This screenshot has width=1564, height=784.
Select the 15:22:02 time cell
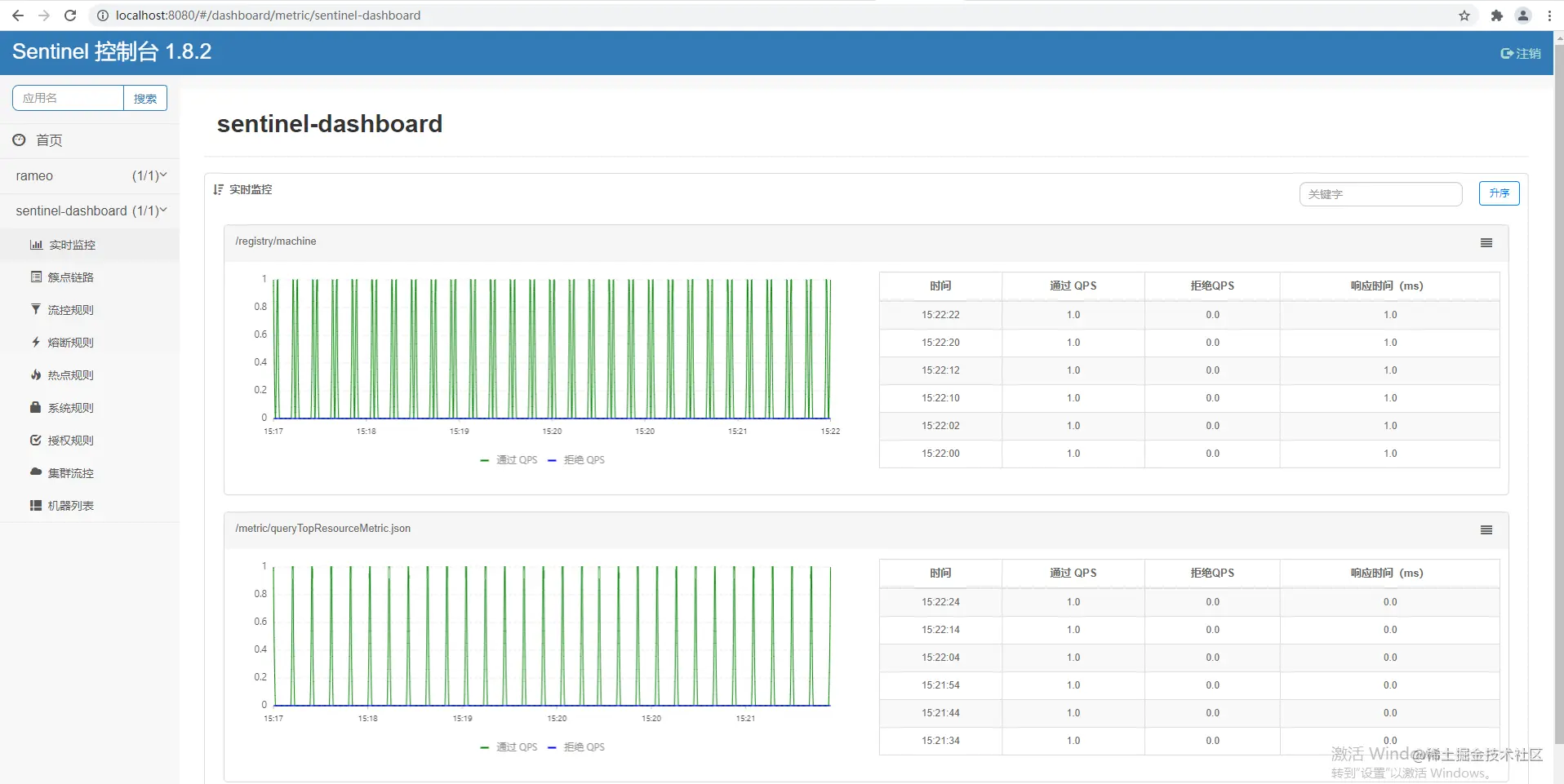(x=940, y=426)
